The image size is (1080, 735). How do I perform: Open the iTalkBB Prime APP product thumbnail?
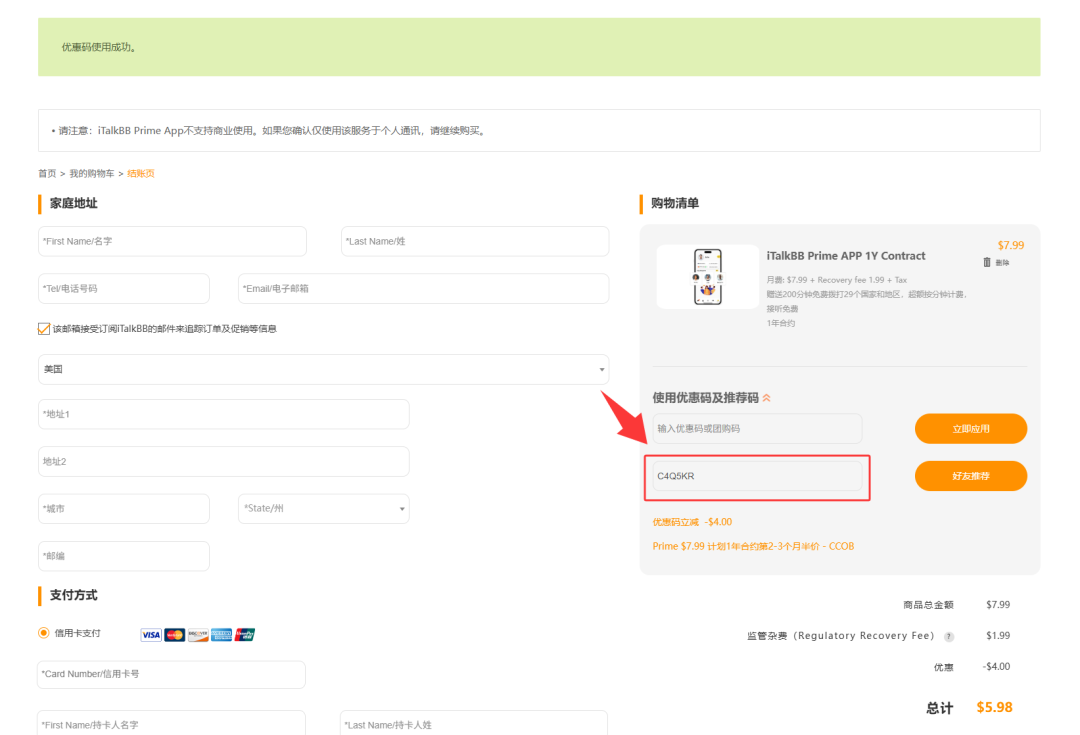click(x=707, y=277)
